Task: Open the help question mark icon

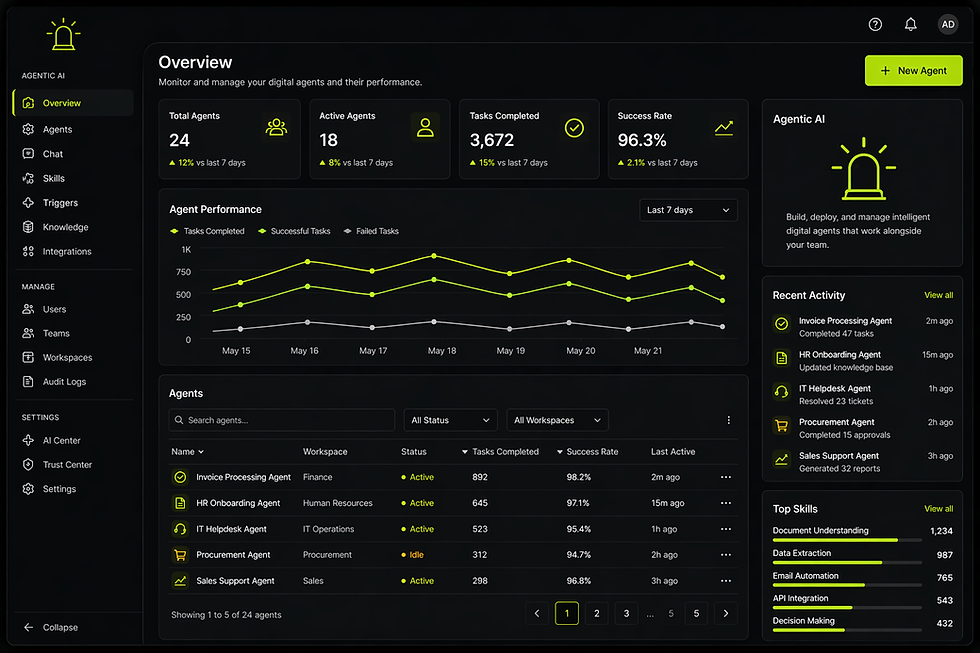Action: 875,24
